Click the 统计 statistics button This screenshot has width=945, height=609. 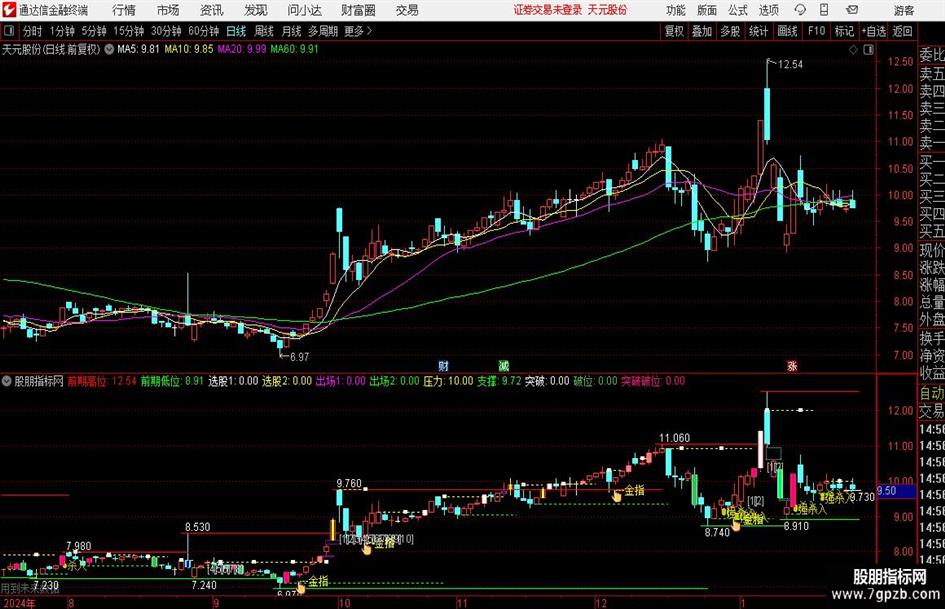click(x=758, y=31)
